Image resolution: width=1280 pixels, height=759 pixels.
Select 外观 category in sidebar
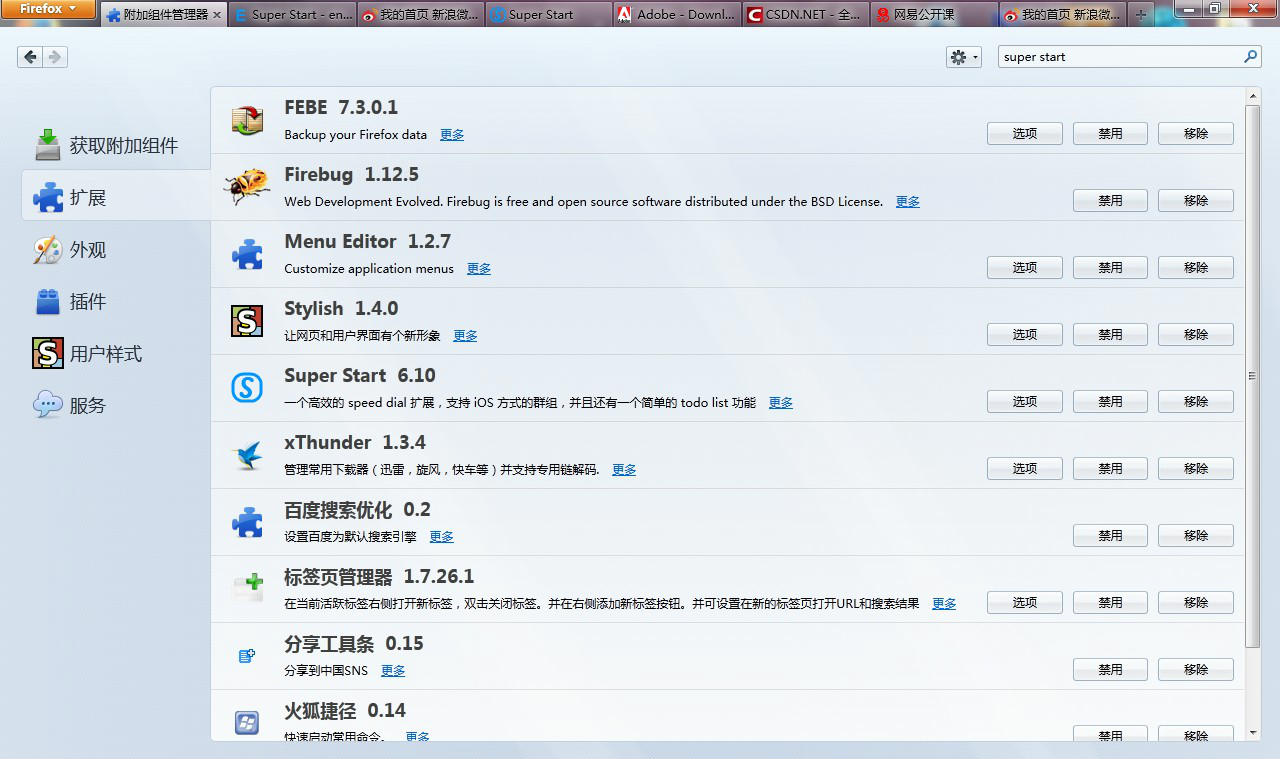click(115, 250)
